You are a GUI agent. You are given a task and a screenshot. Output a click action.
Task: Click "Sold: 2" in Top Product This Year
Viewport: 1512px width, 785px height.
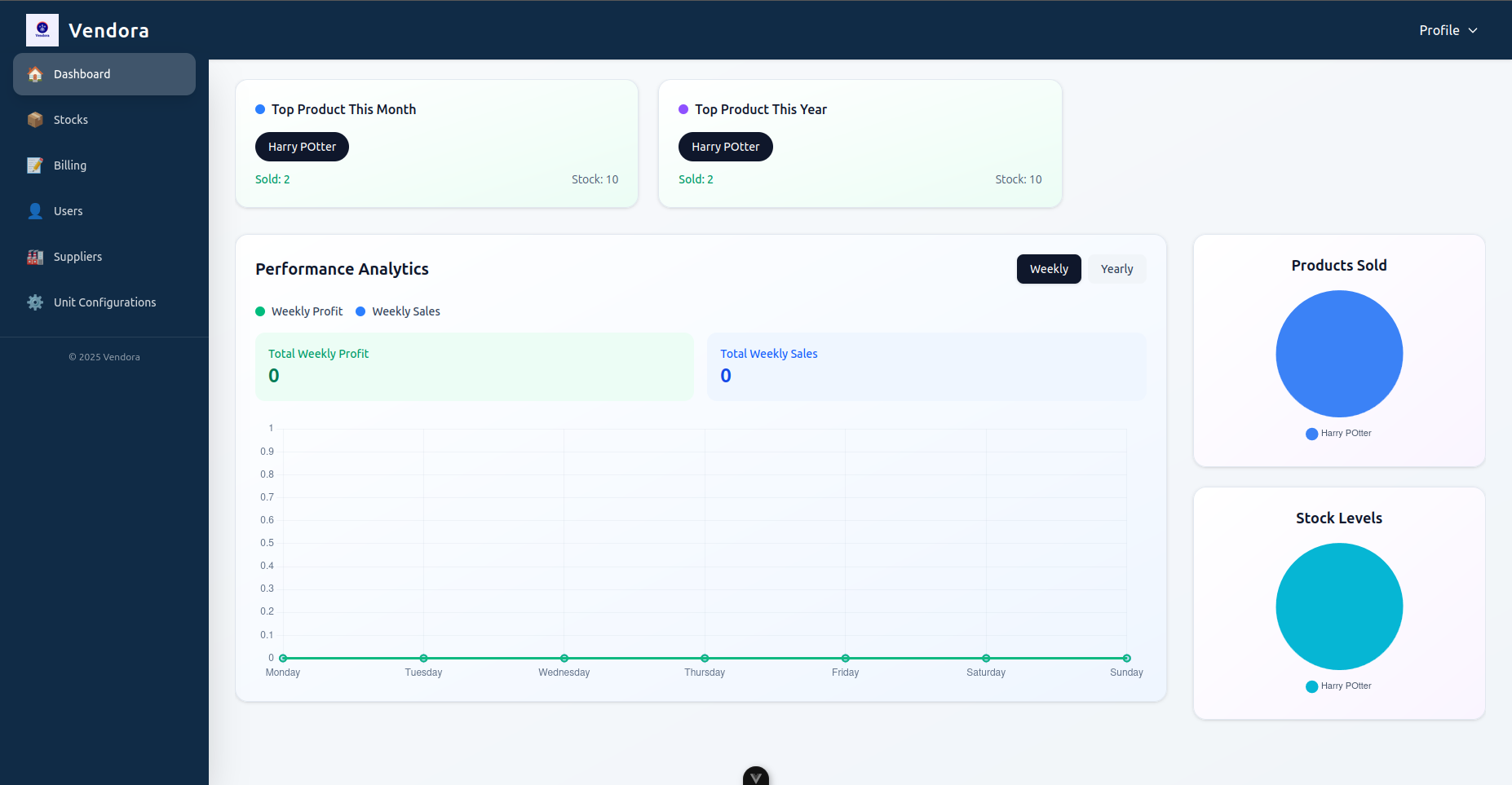point(696,179)
